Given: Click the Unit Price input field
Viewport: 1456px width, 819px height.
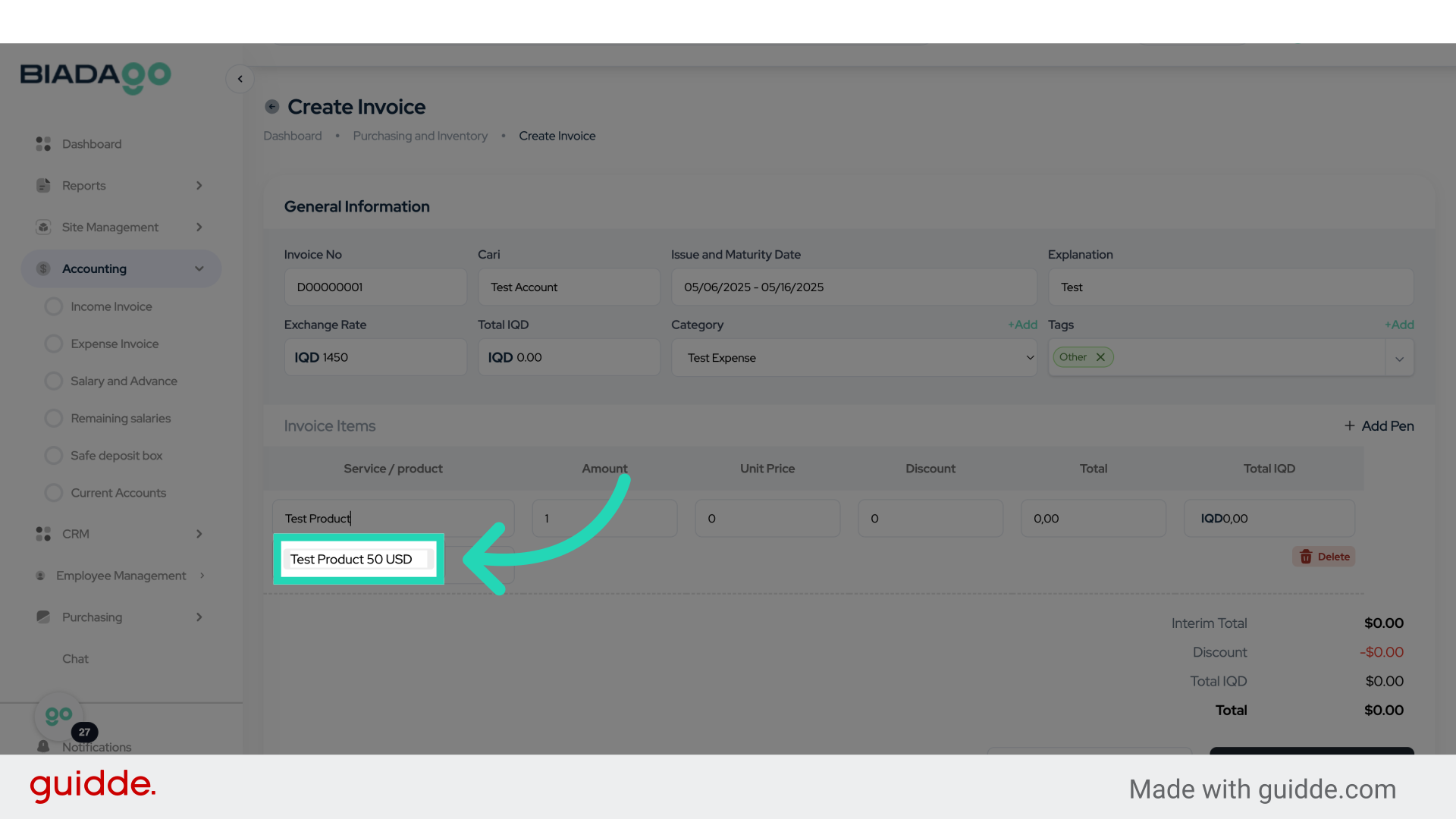Looking at the screenshot, I should click(x=767, y=519).
